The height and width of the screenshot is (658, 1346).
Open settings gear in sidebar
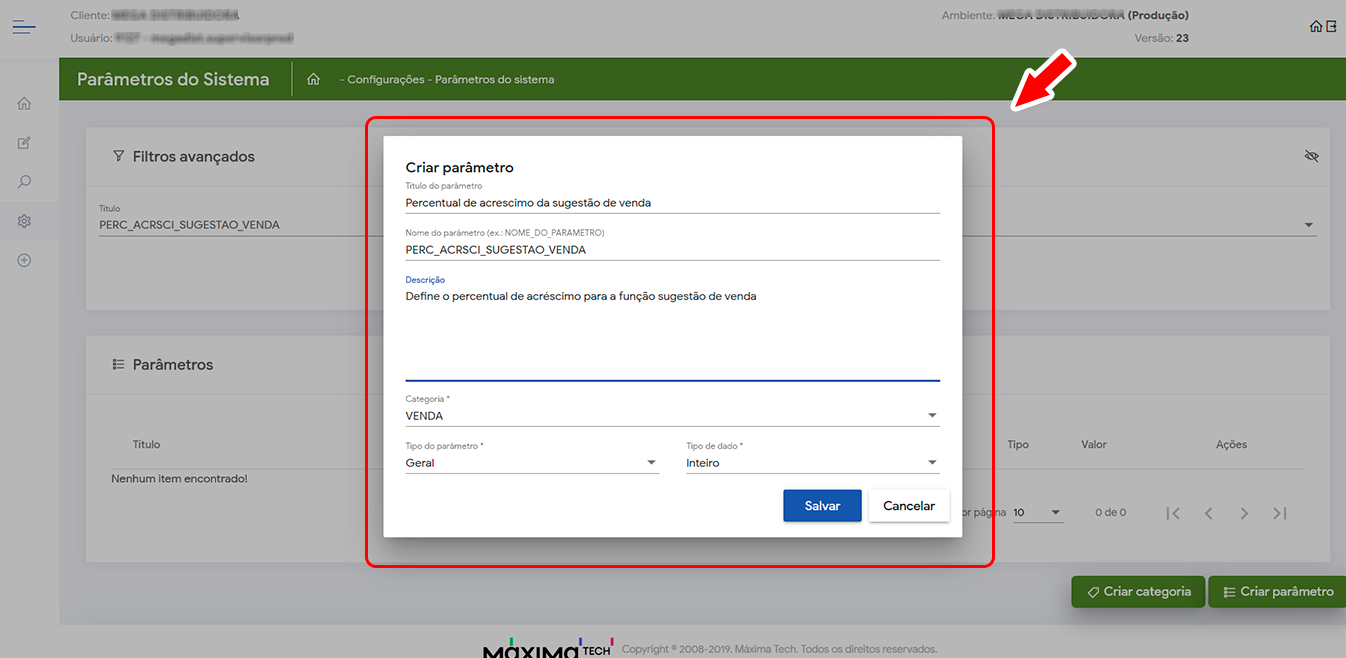(24, 221)
